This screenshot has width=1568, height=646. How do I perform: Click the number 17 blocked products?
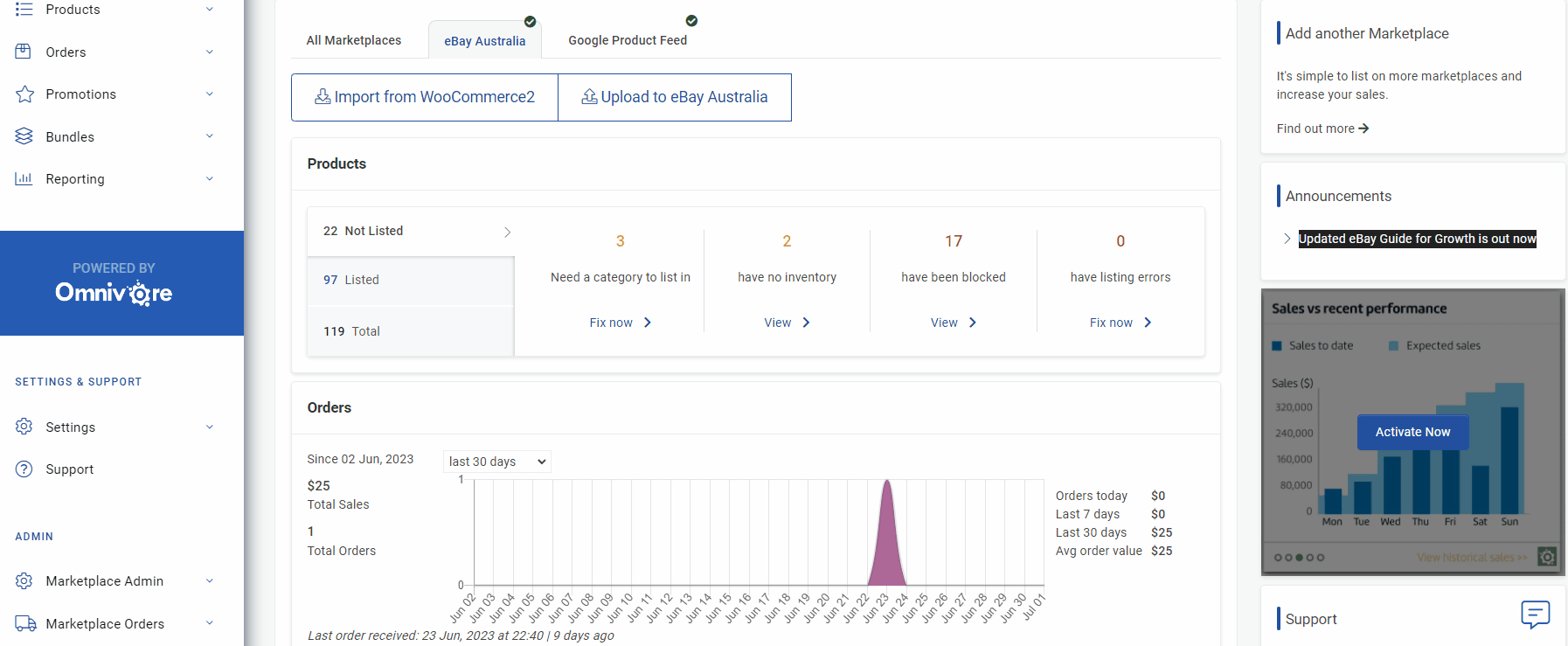[954, 241]
